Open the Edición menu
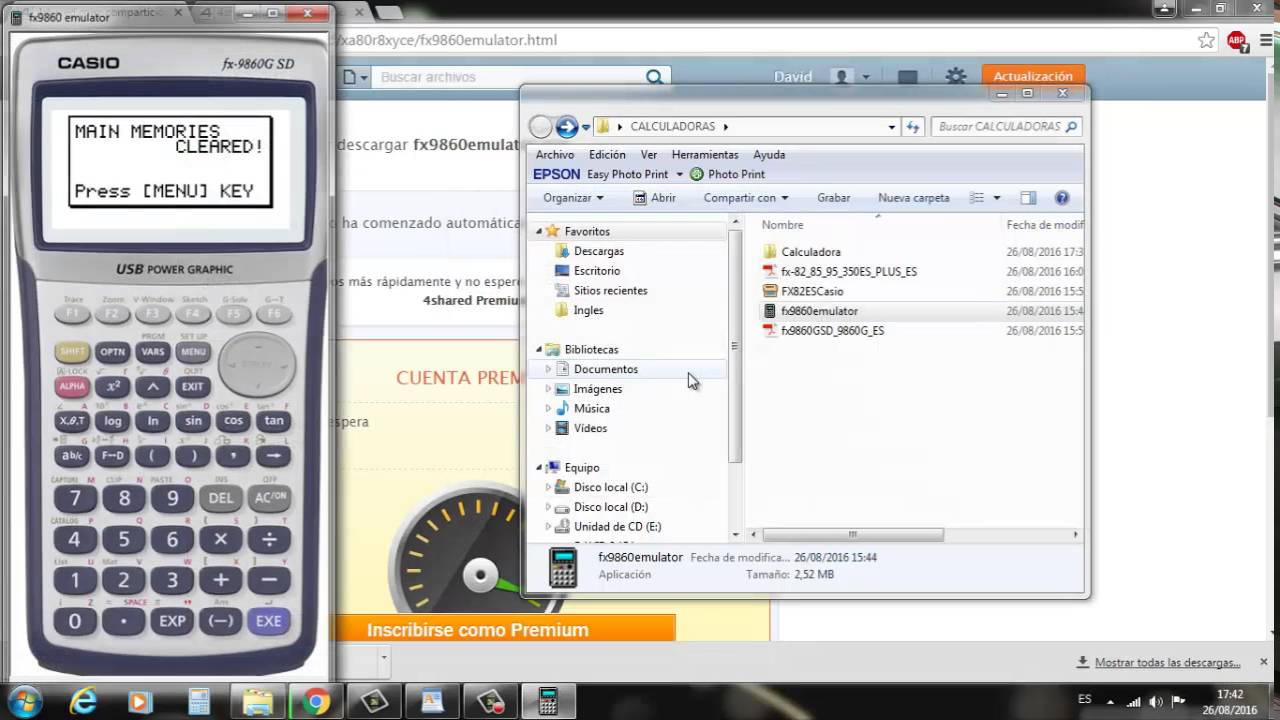This screenshot has width=1280, height=720. click(607, 155)
